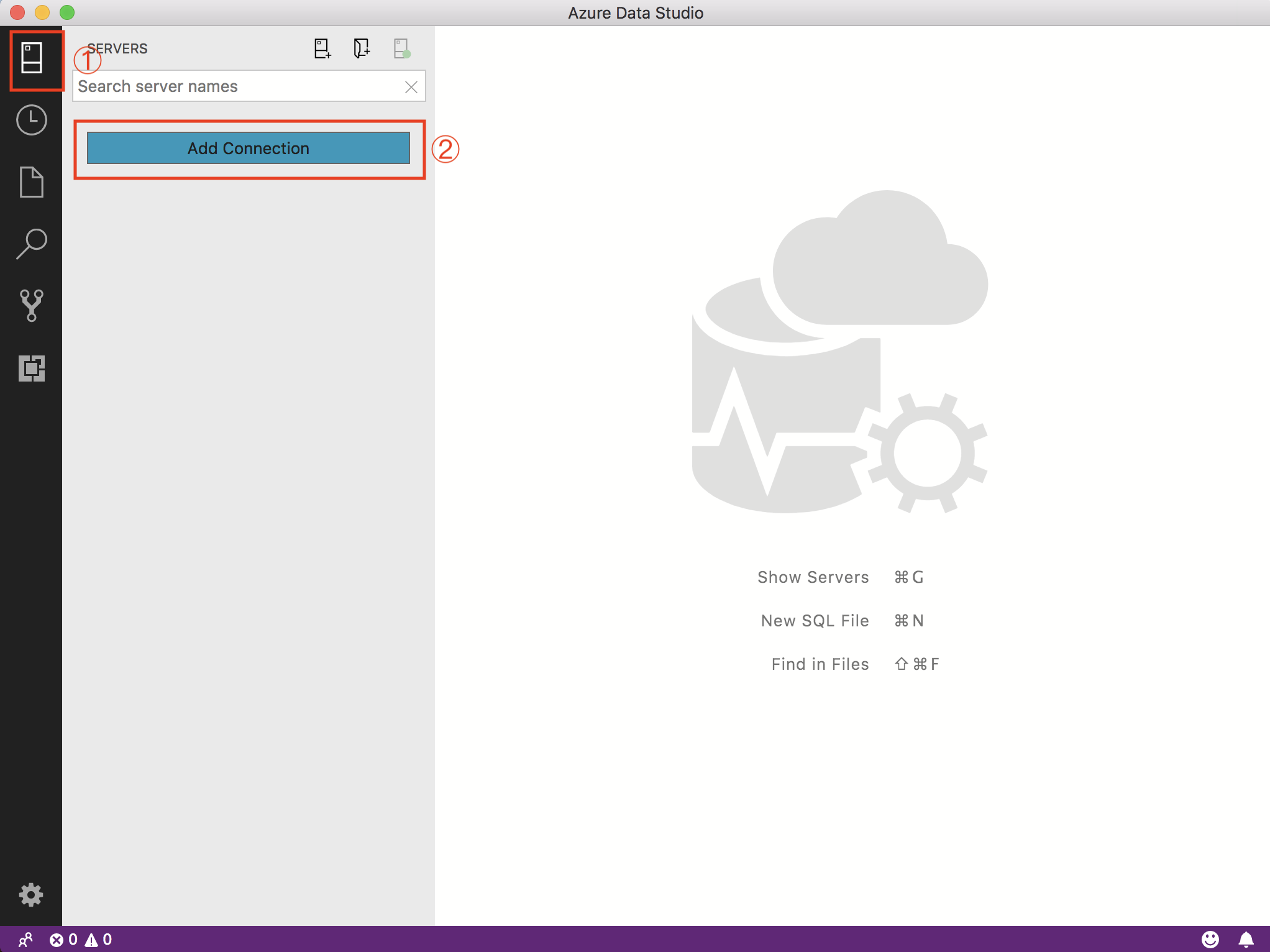Click the Find in Files shortcut text
The width and height of the screenshot is (1270, 952).
pyautogui.click(x=820, y=664)
